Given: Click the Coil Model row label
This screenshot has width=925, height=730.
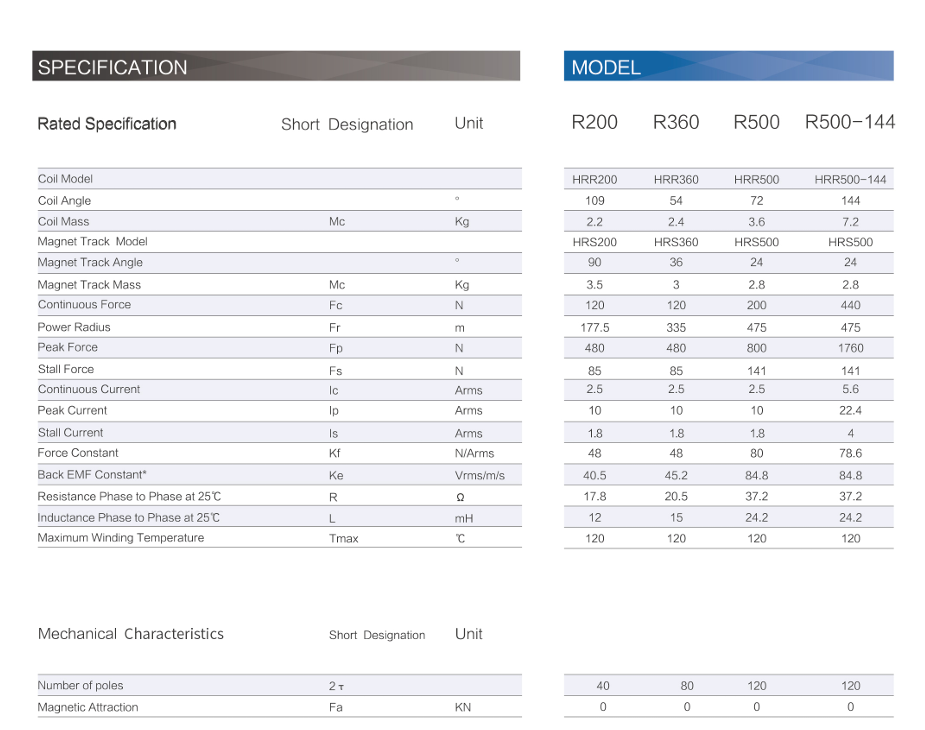Looking at the screenshot, I should coord(65,179).
